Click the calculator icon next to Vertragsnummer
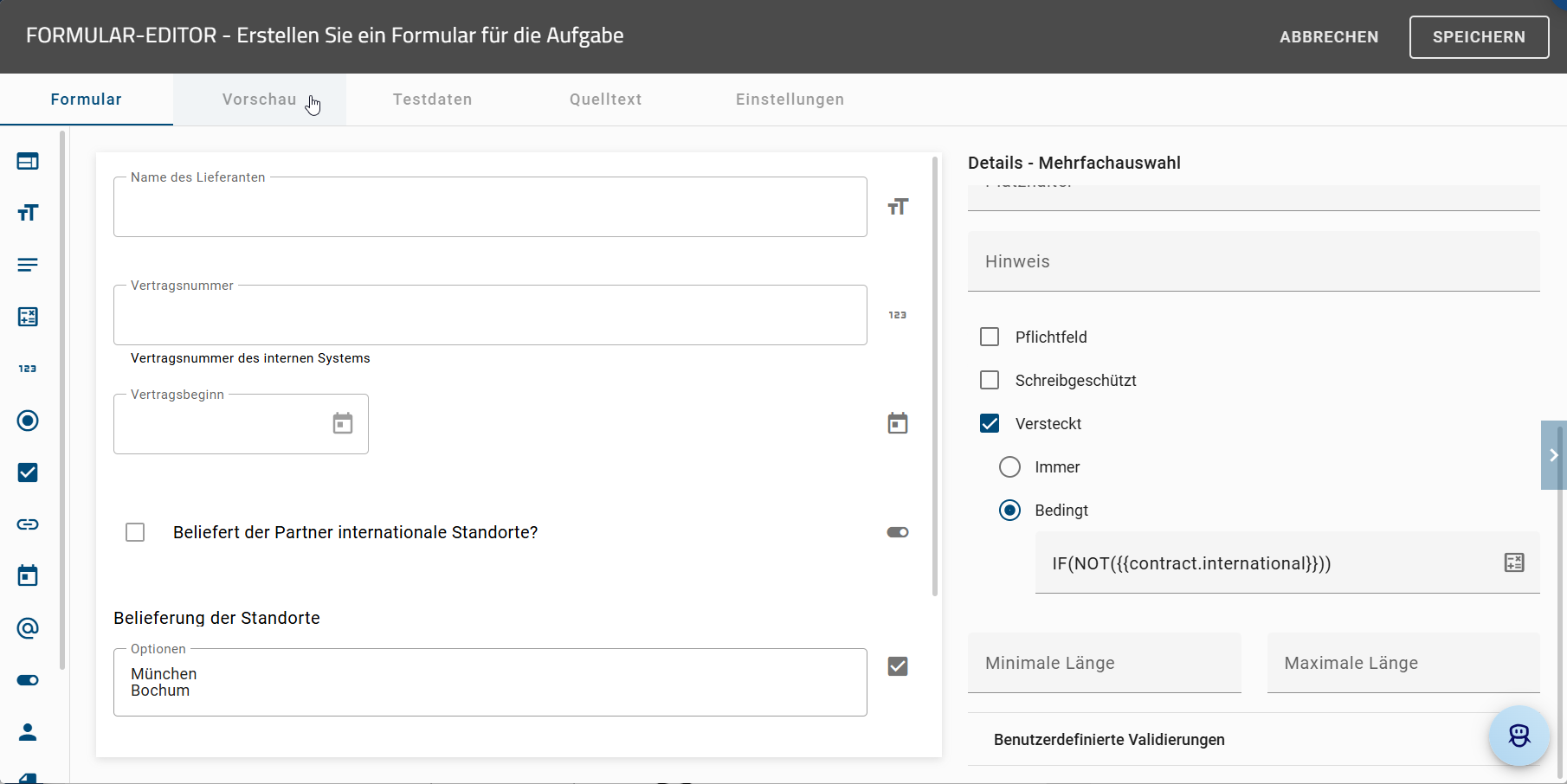Viewport: 1567px width, 784px height. coord(898,315)
